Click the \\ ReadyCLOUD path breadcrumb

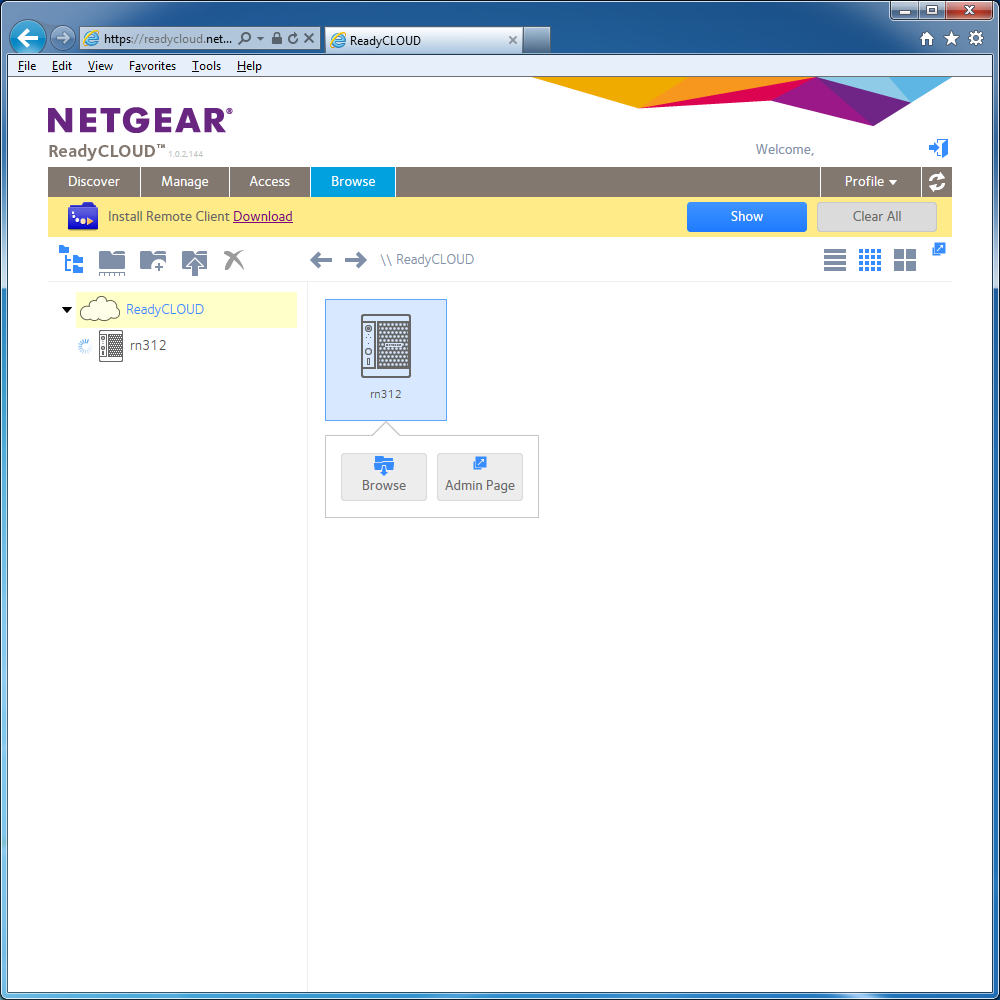[x=427, y=260]
